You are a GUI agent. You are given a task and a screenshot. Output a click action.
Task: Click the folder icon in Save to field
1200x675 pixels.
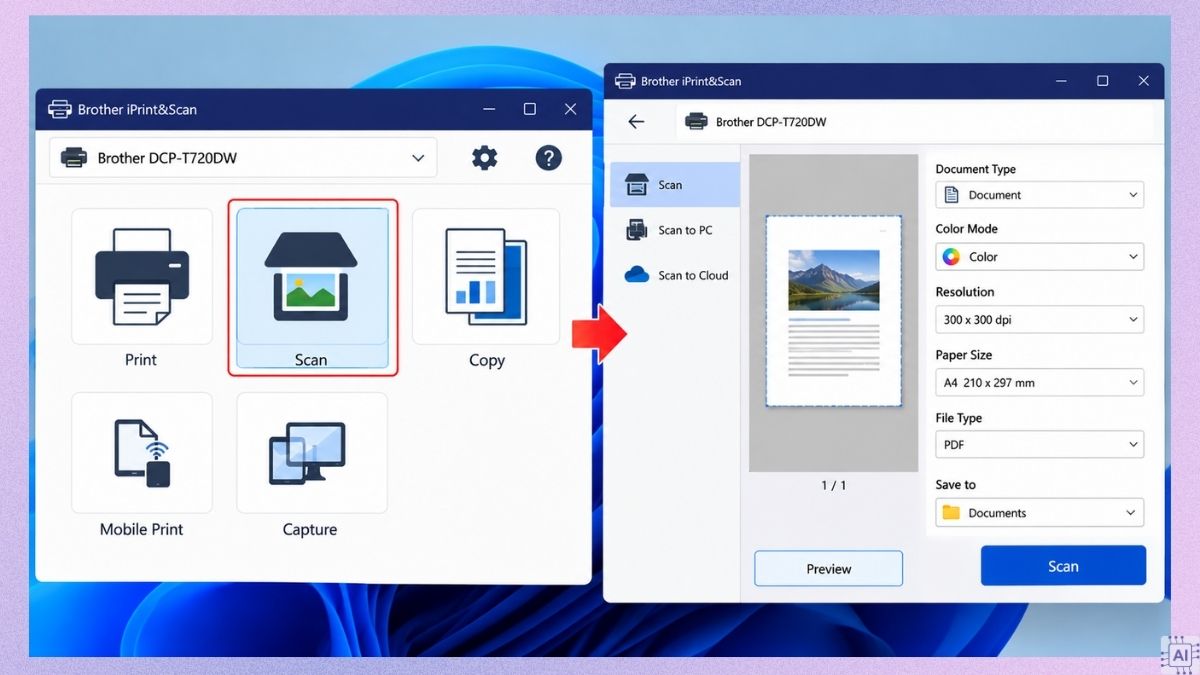tap(951, 513)
